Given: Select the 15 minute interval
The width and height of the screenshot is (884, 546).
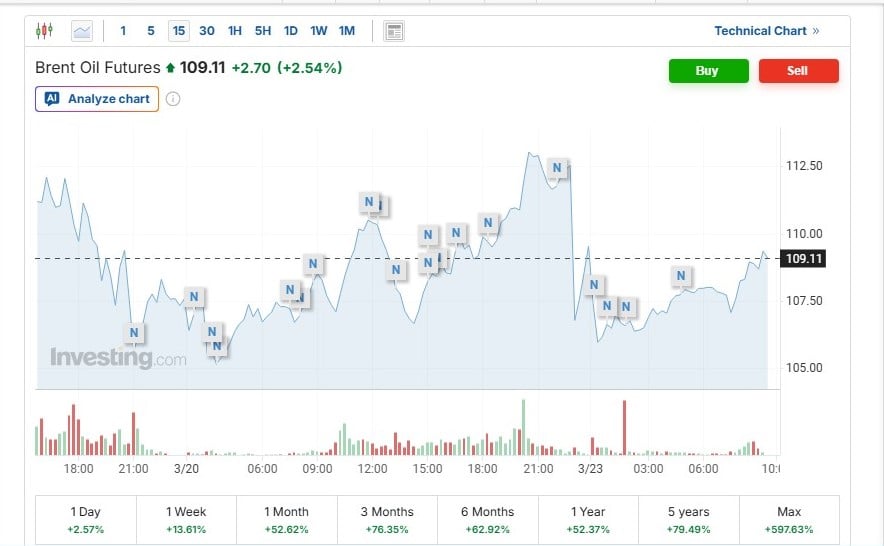Looking at the screenshot, I should pyautogui.click(x=179, y=31).
